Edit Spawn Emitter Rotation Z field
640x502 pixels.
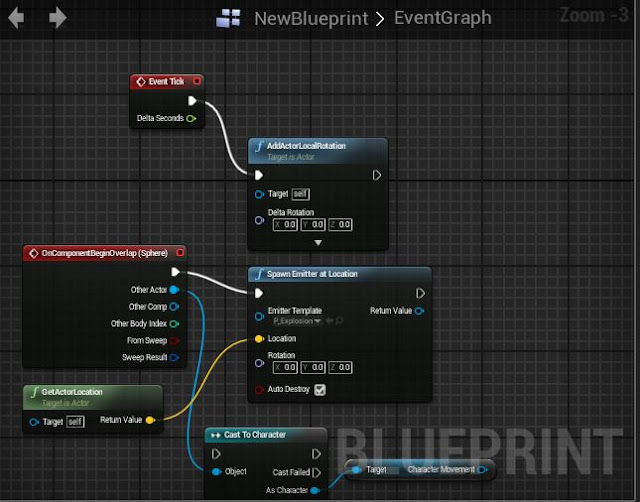340,367
